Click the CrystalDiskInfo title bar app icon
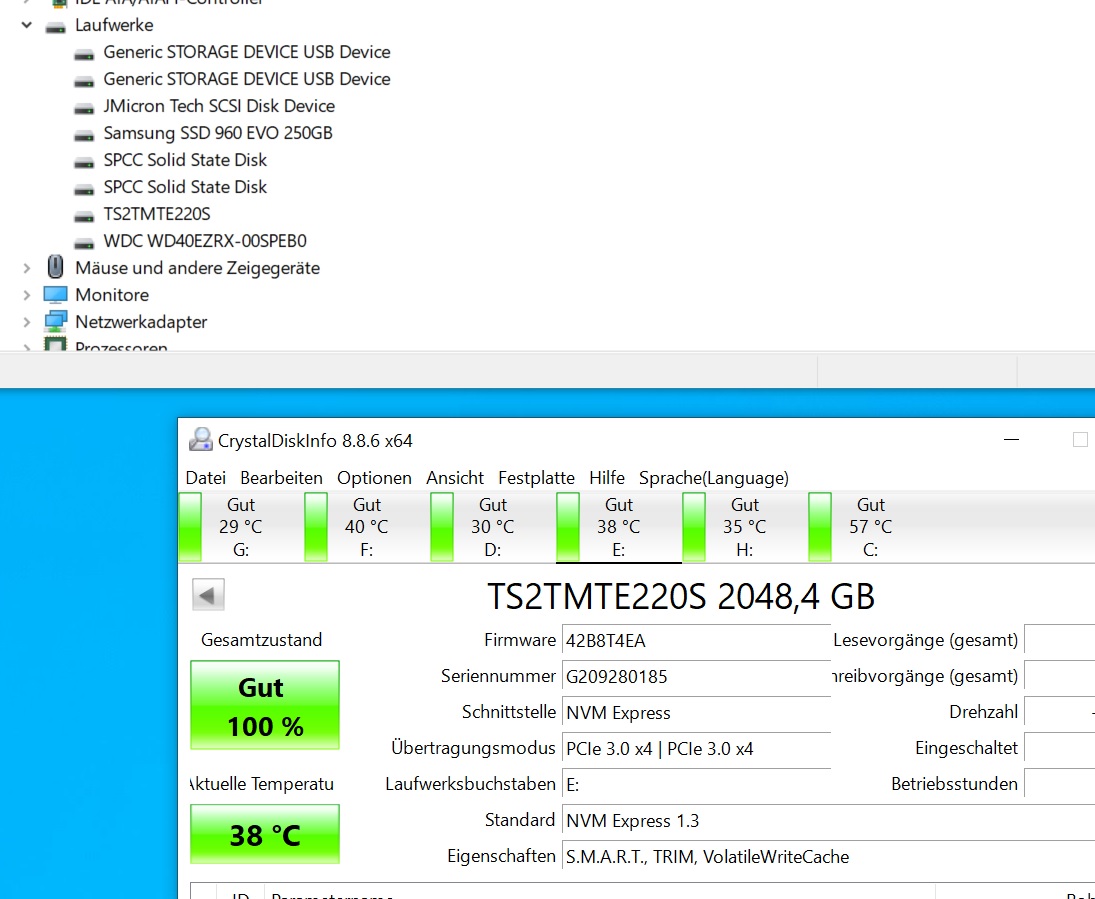Viewport: 1095px width, 899px height. tap(200, 439)
